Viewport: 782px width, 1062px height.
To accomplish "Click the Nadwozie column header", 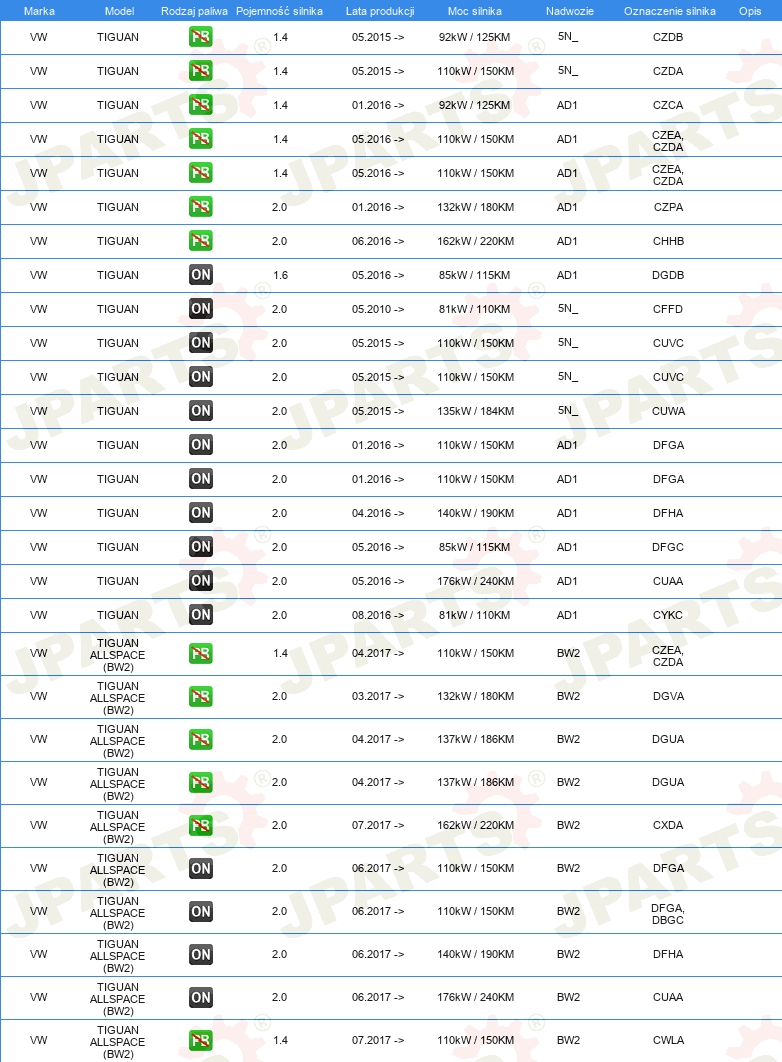I will (x=569, y=11).
